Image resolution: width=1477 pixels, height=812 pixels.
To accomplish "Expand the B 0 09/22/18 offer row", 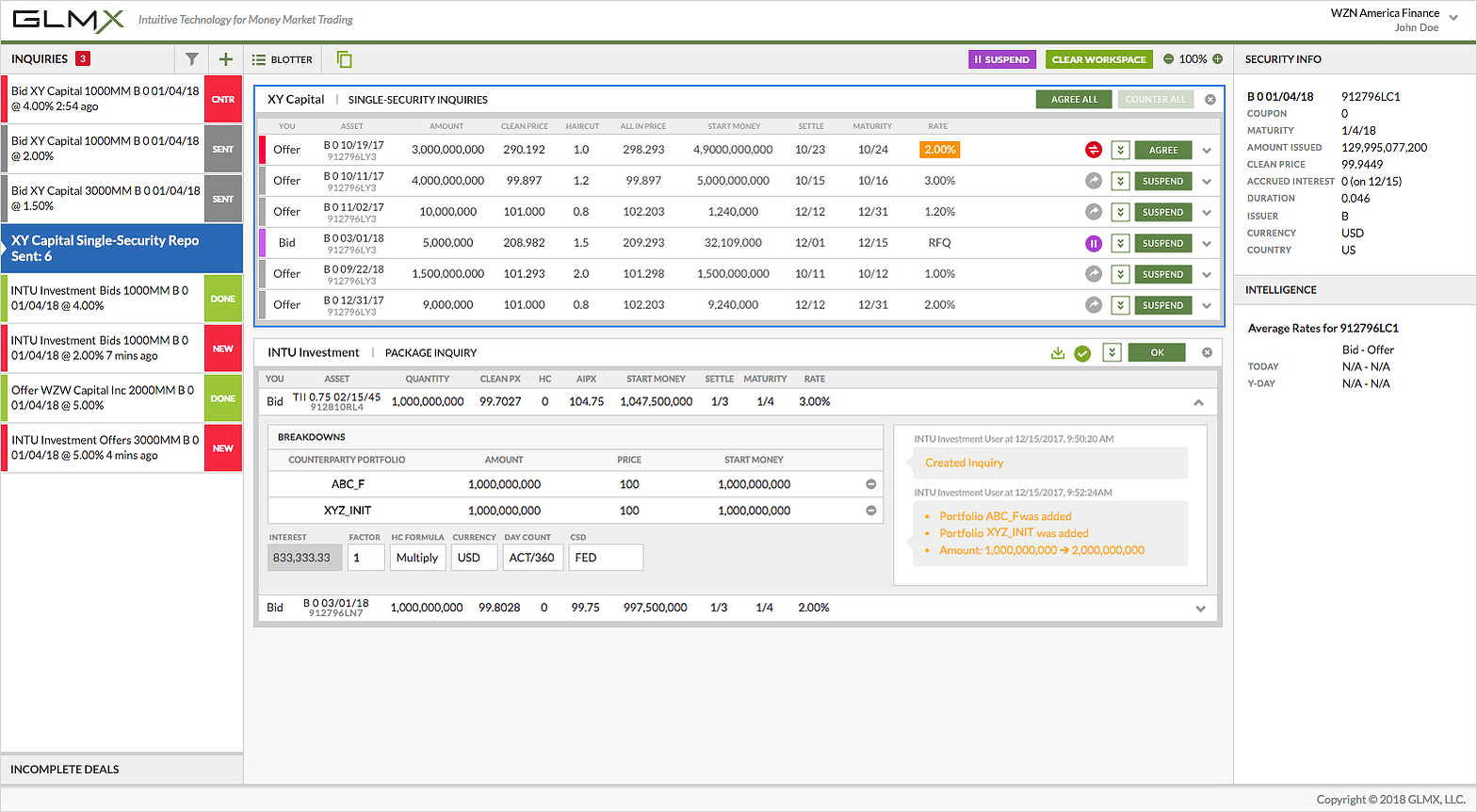I will [x=1207, y=275].
